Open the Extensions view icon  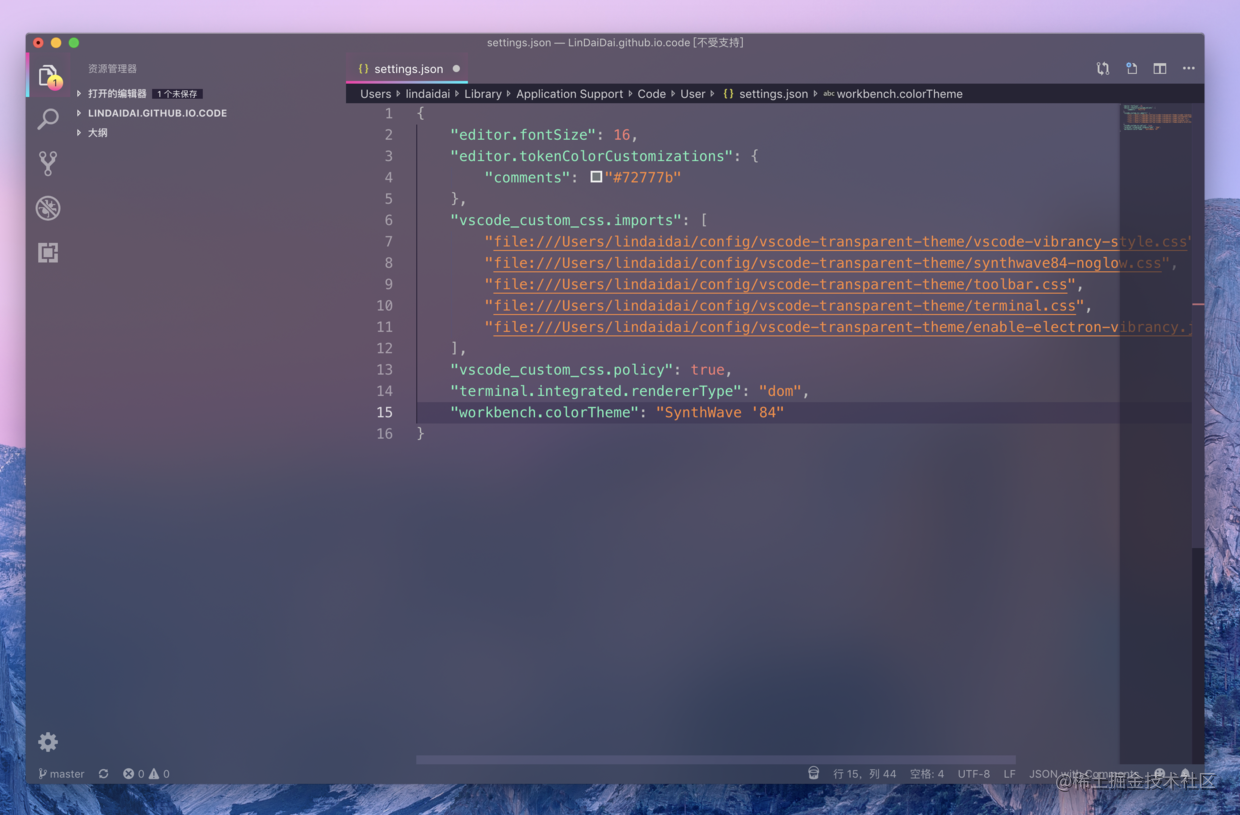(x=48, y=253)
